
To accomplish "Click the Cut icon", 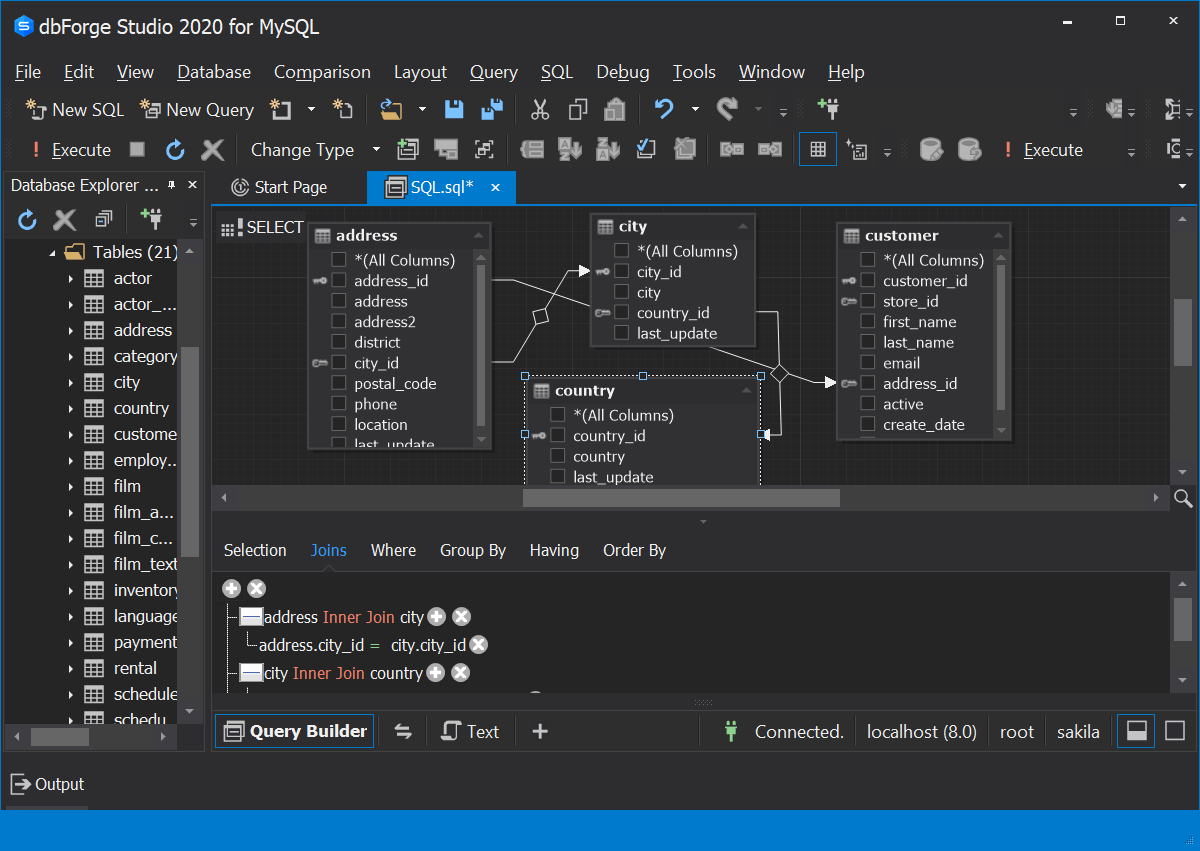I will pyautogui.click(x=539, y=109).
